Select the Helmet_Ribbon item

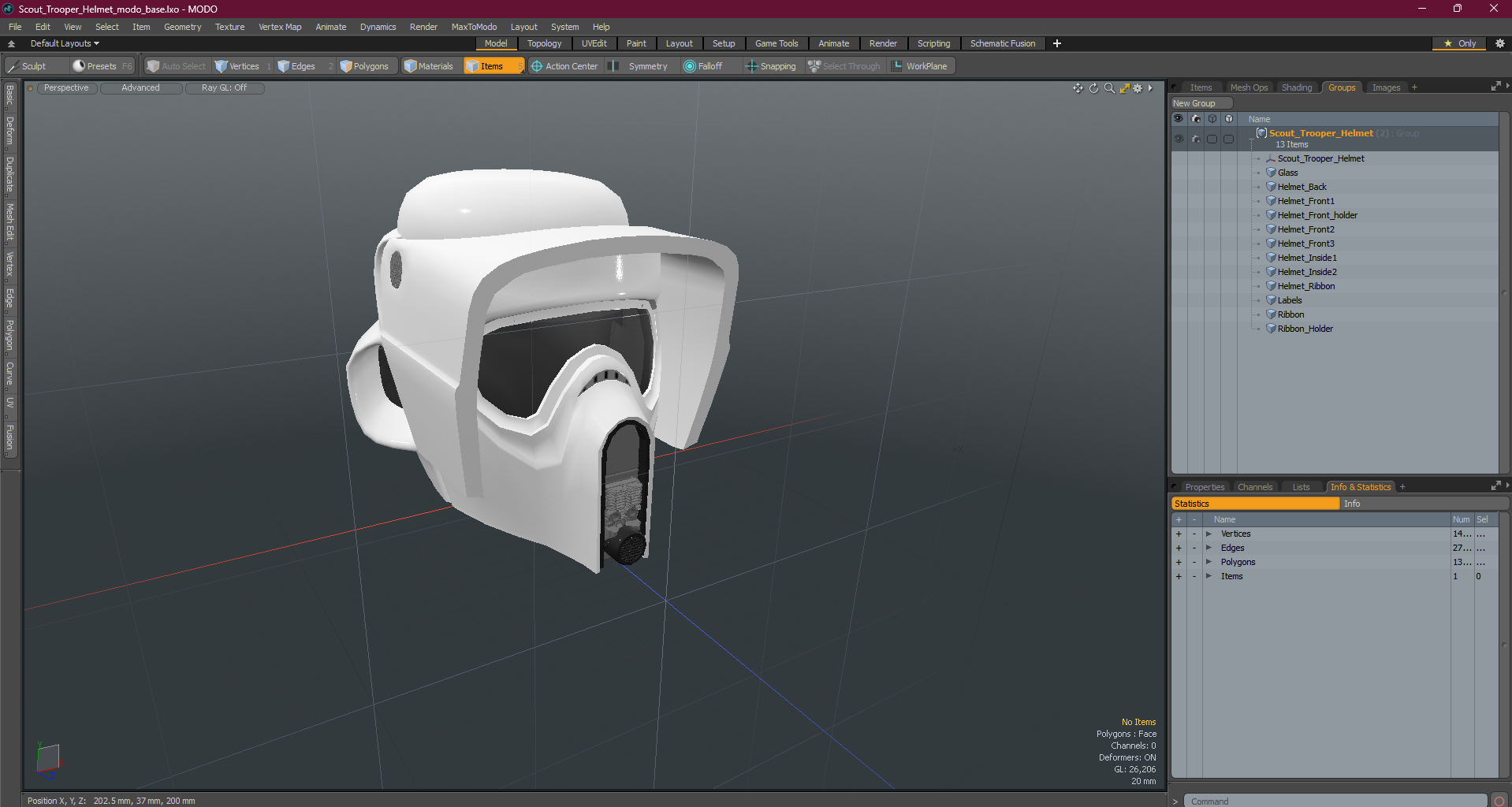(1306, 286)
